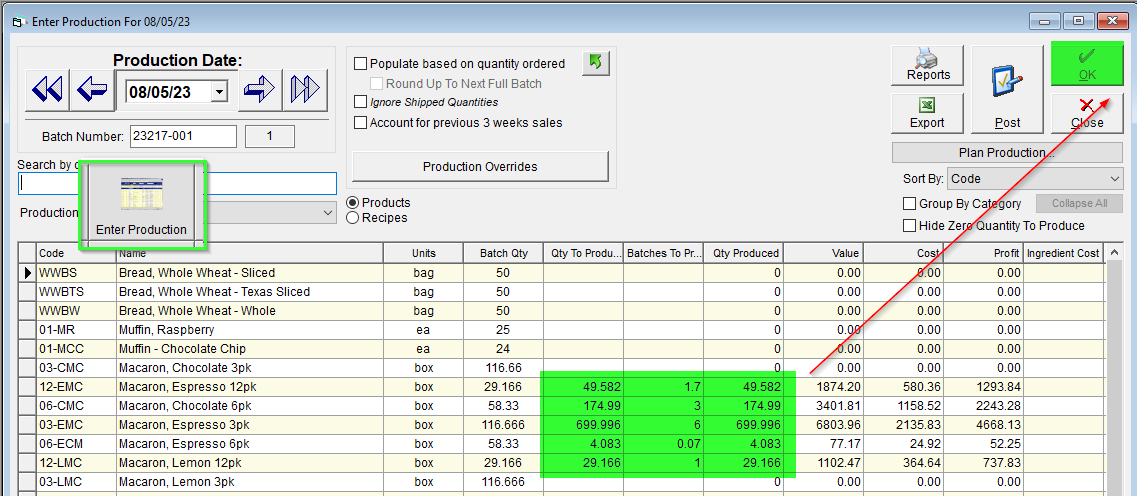Click the Profit column header
Screen dimensions: 1137x496
pos(983,253)
